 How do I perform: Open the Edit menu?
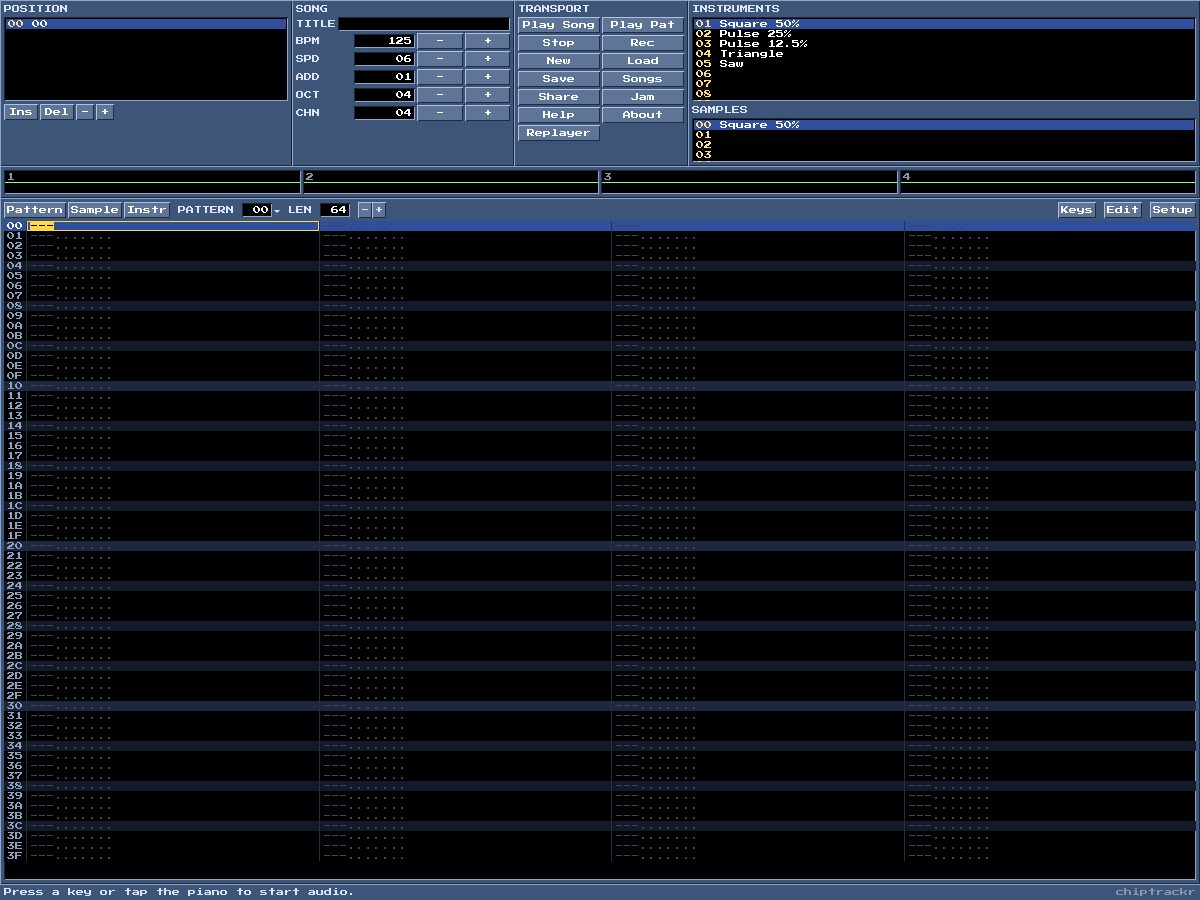coord(1122,210)
